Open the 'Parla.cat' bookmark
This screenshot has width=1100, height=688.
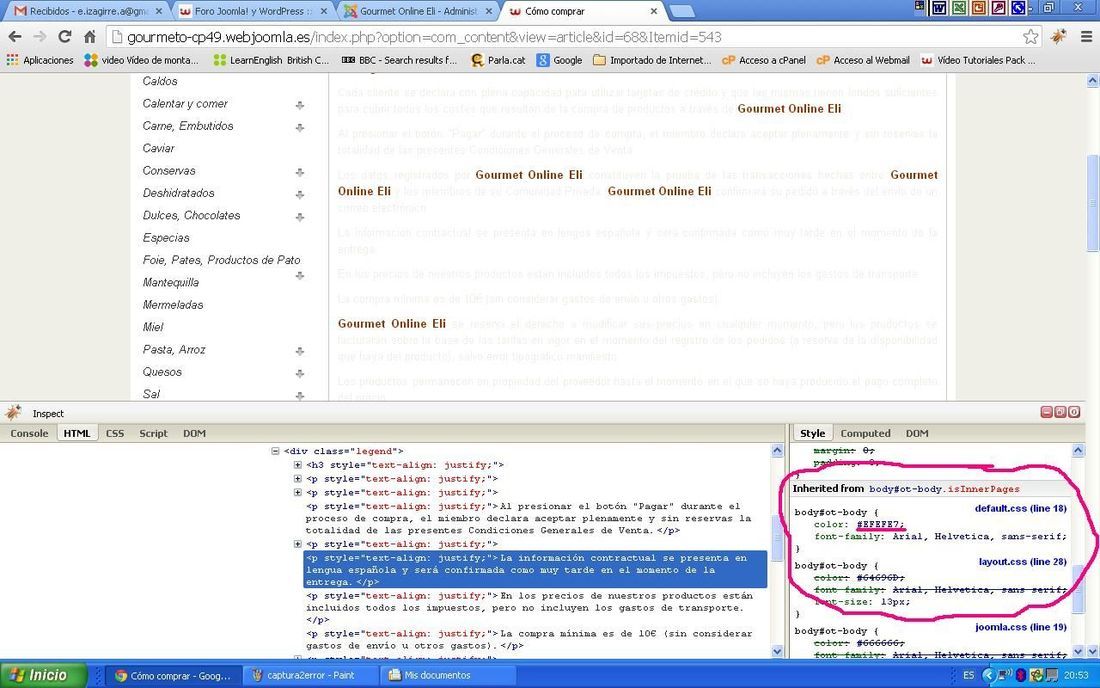click(498, 60)
